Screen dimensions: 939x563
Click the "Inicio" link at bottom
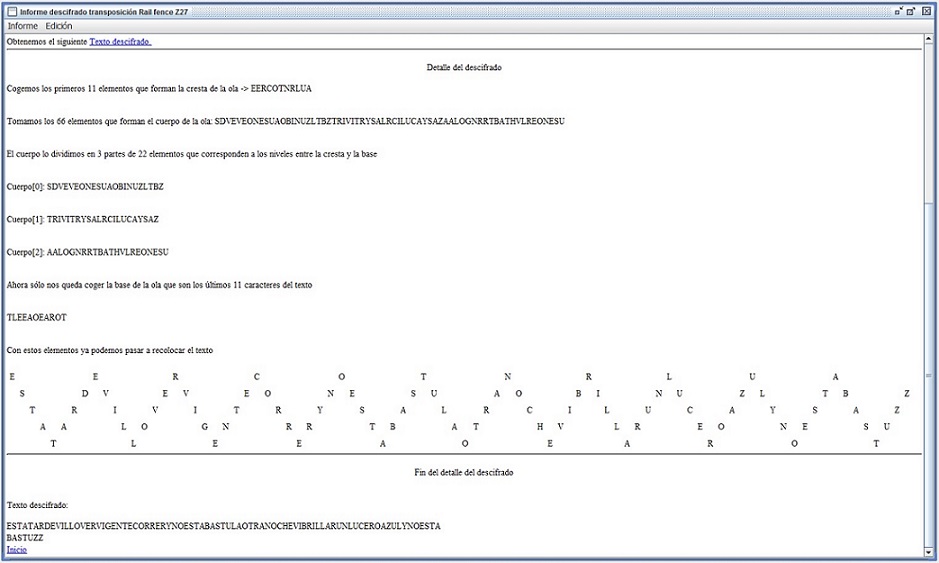[x=17, y=549]
